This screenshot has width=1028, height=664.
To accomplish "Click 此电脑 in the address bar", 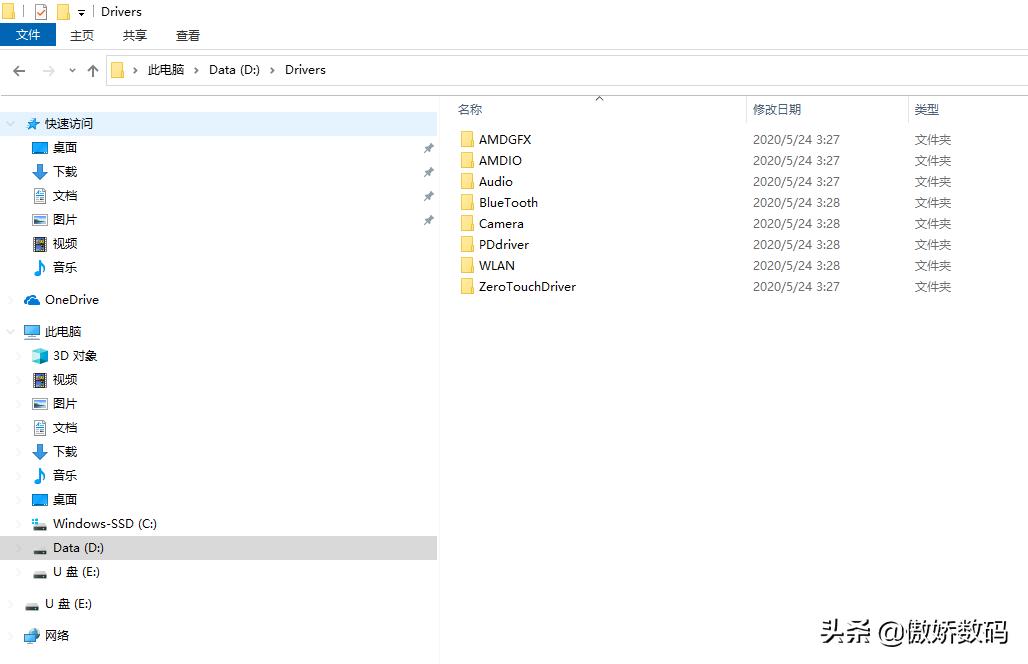I will click(165, 69).
